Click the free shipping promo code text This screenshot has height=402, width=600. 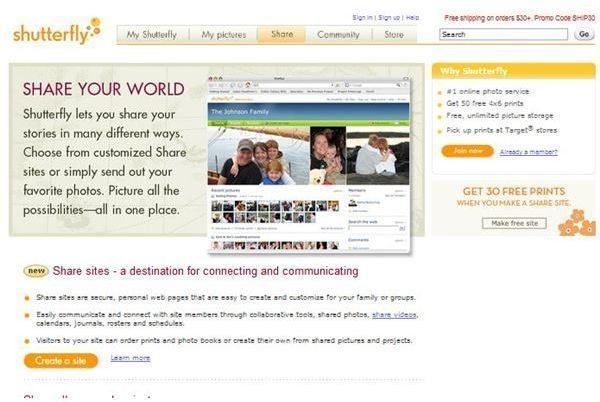(x=519, y=18)
